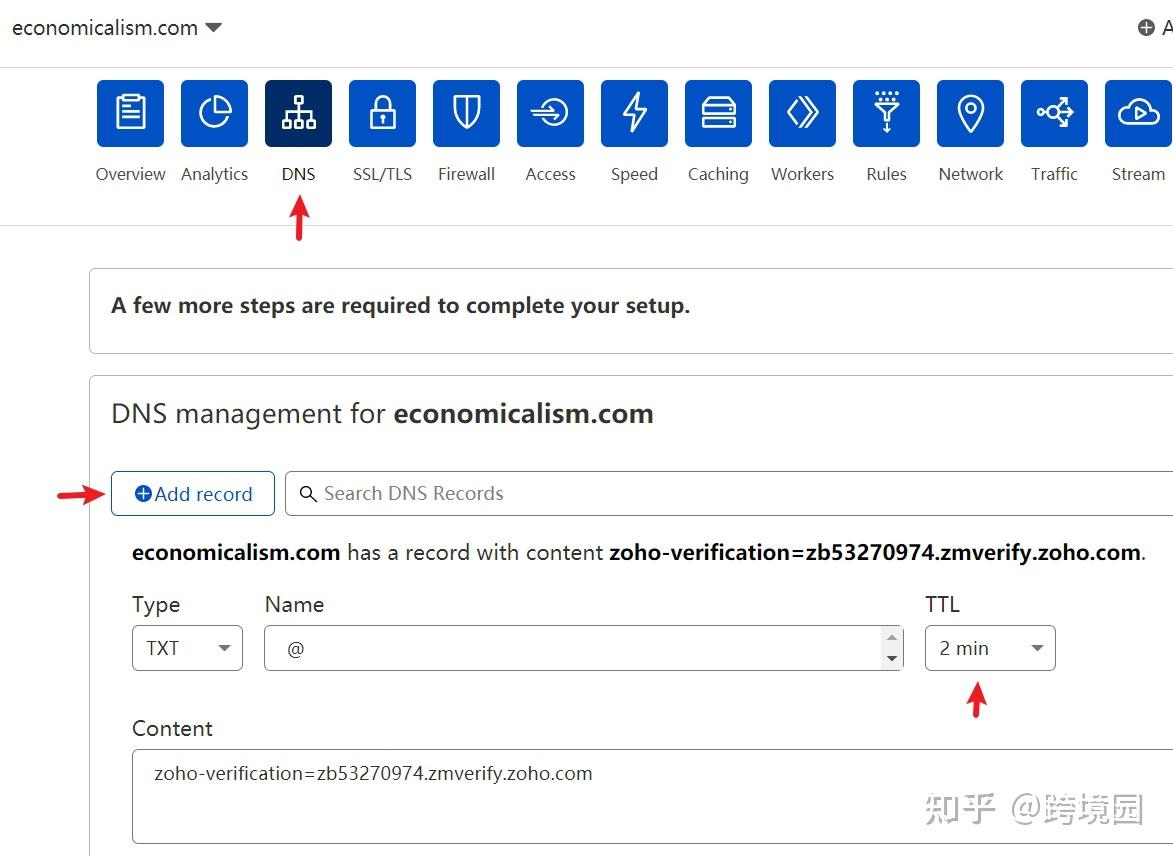This screenshot has width=1173, height=856.
Task: Go to the Analytics tab label
Action: pyautogui.click(x=215, y=174)
